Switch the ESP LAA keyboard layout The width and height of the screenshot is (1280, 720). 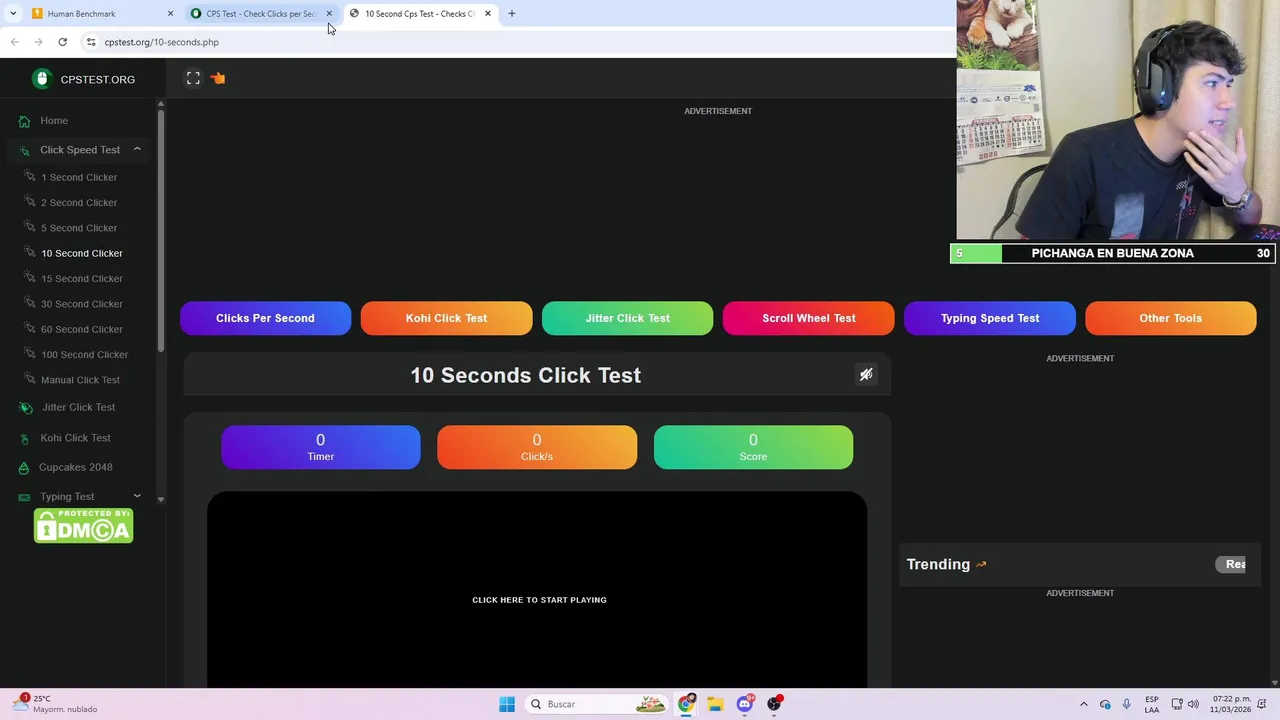click(x=1152, y=704)
